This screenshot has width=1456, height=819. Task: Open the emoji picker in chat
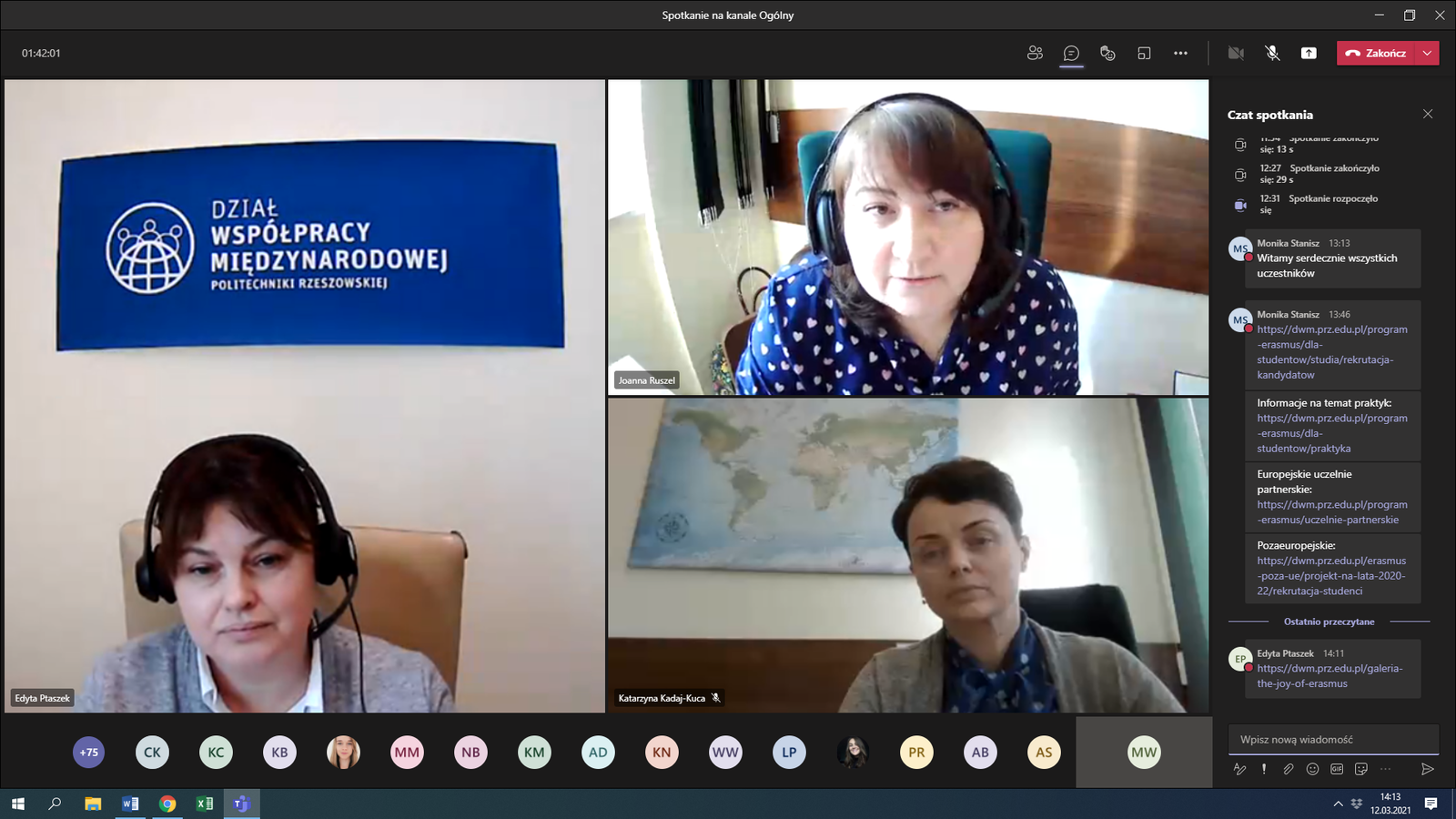point(1312,769)
